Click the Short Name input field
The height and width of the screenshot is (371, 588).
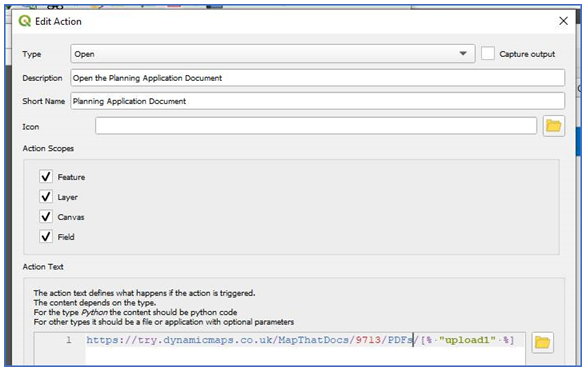coord(318,101)
